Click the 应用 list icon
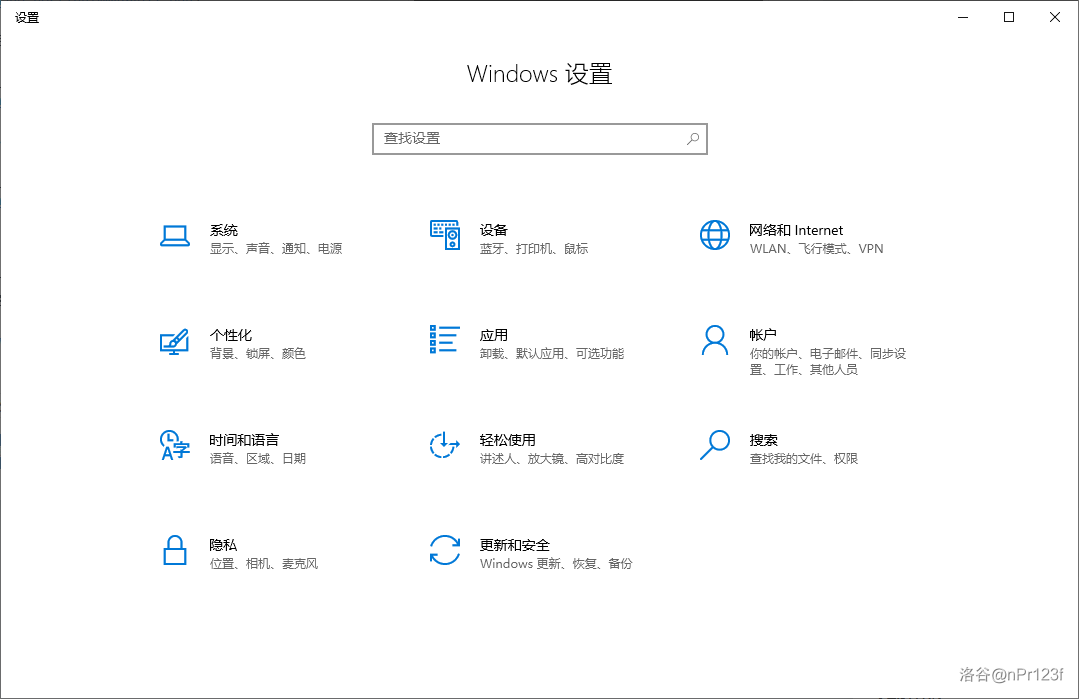The height and width of the screenshot is (699, 1079). click(444, 340)
